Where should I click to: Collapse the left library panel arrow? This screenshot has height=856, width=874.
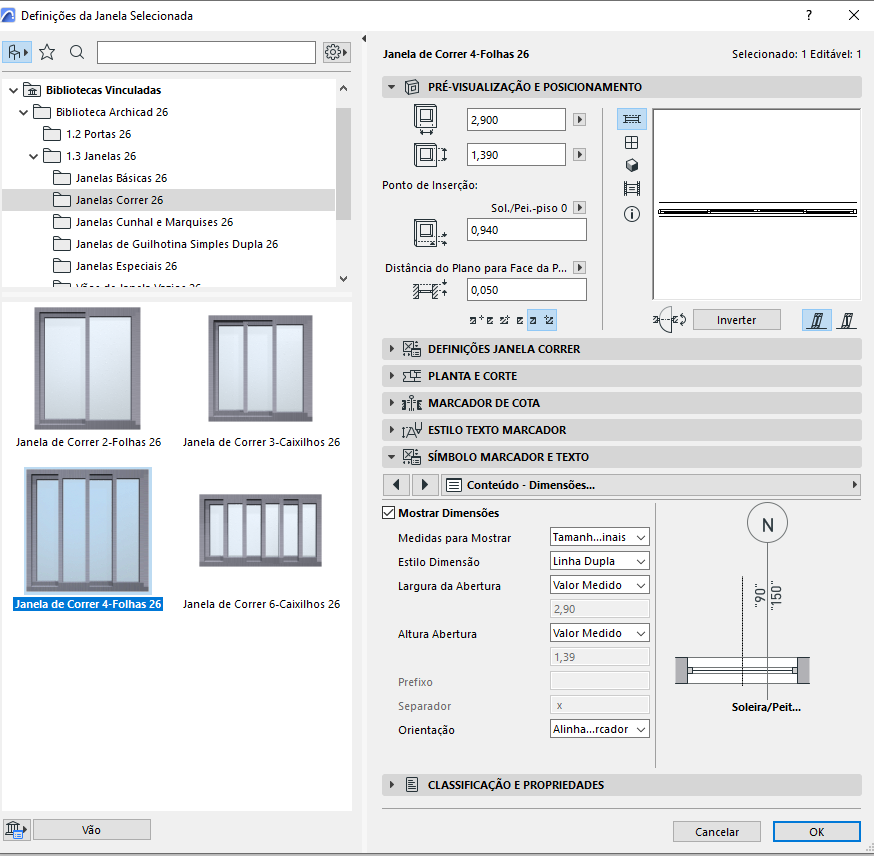364,38
